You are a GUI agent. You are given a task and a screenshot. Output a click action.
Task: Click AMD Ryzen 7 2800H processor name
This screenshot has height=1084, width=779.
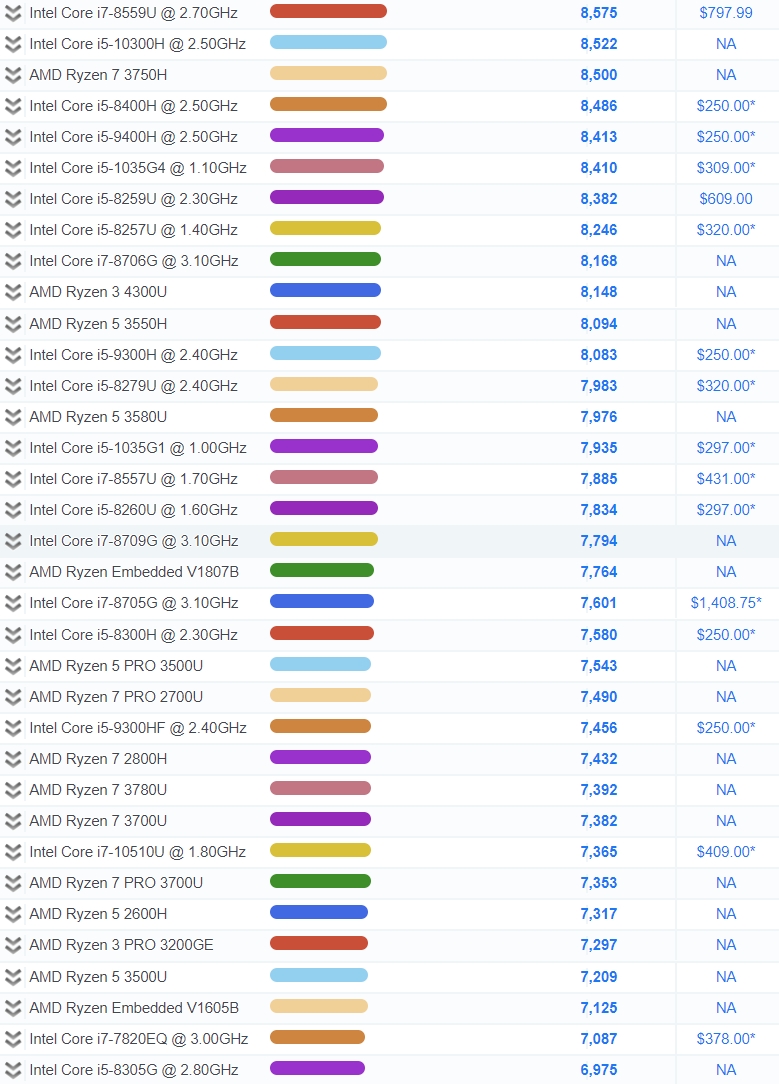pos(98,759)
